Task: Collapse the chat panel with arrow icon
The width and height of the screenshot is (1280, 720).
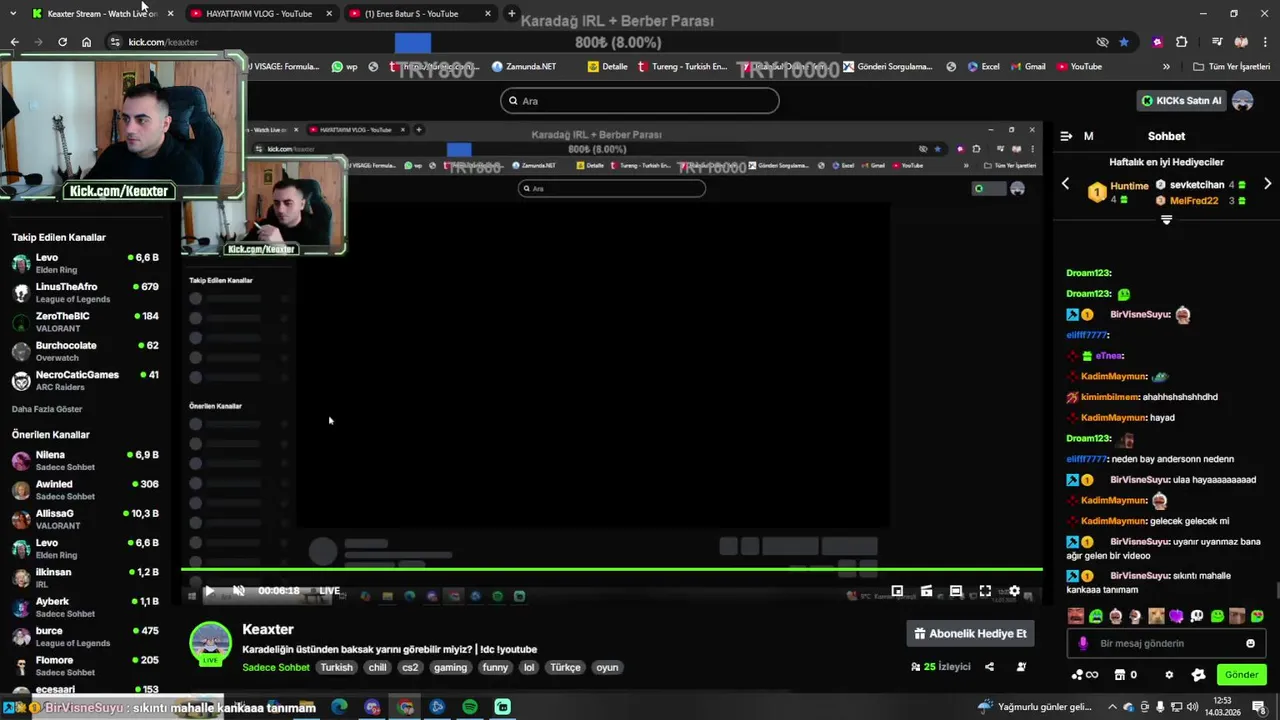Action: tap(1066, 136)
